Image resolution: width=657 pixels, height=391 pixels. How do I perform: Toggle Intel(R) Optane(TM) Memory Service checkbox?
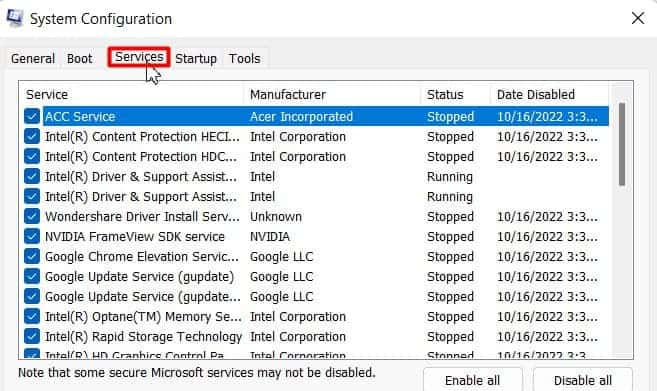32,316
